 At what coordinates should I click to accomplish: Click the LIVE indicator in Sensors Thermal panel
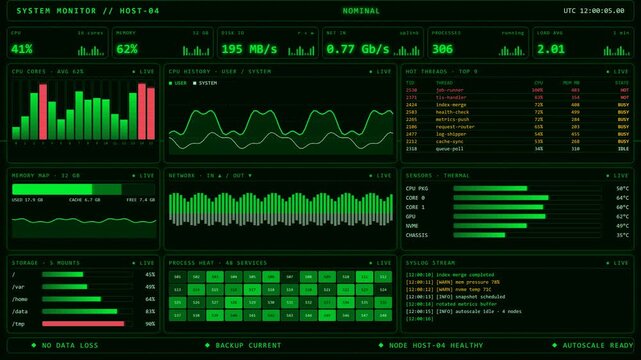617,176
